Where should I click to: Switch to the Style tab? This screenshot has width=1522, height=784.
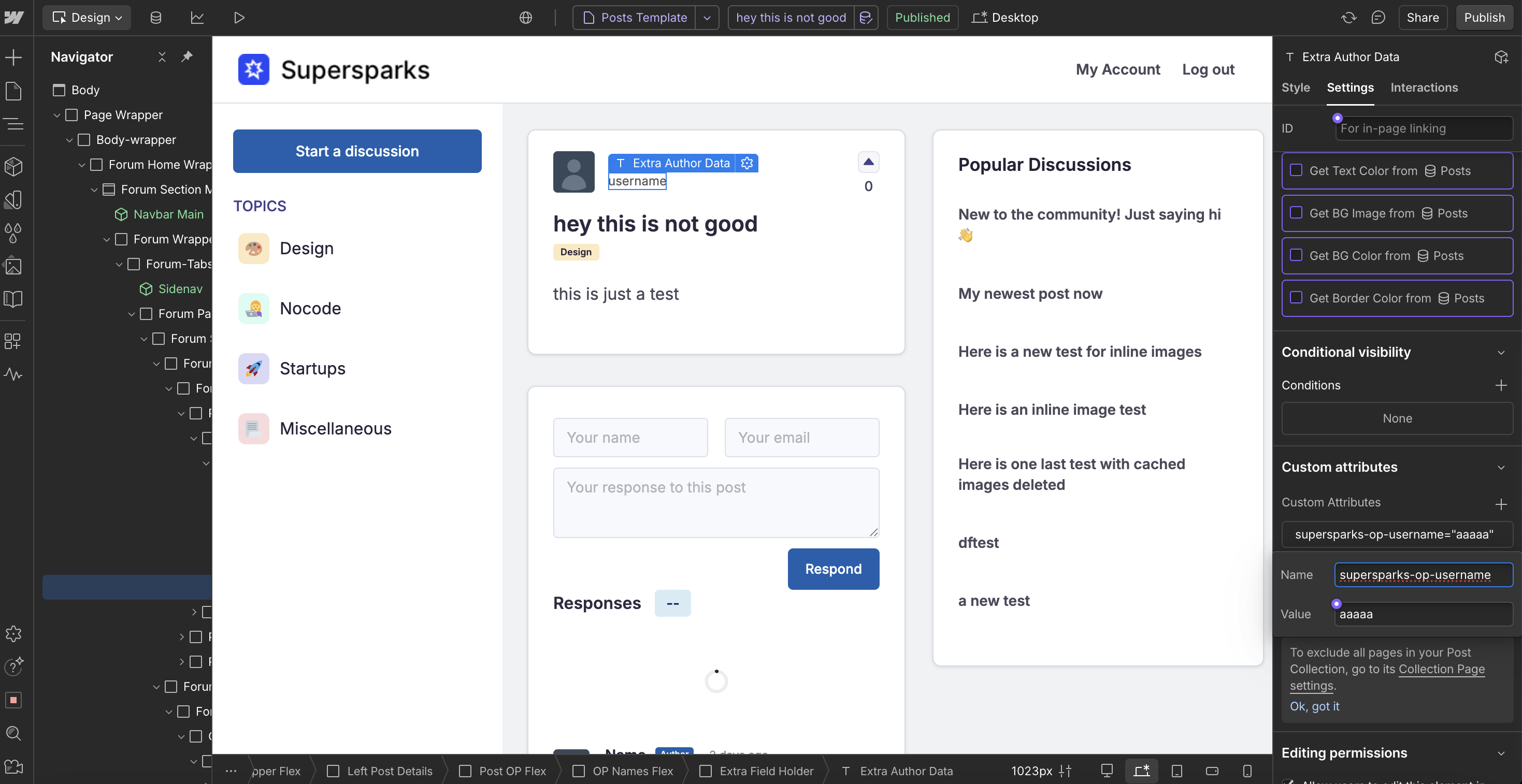(x=1295, y=88)
